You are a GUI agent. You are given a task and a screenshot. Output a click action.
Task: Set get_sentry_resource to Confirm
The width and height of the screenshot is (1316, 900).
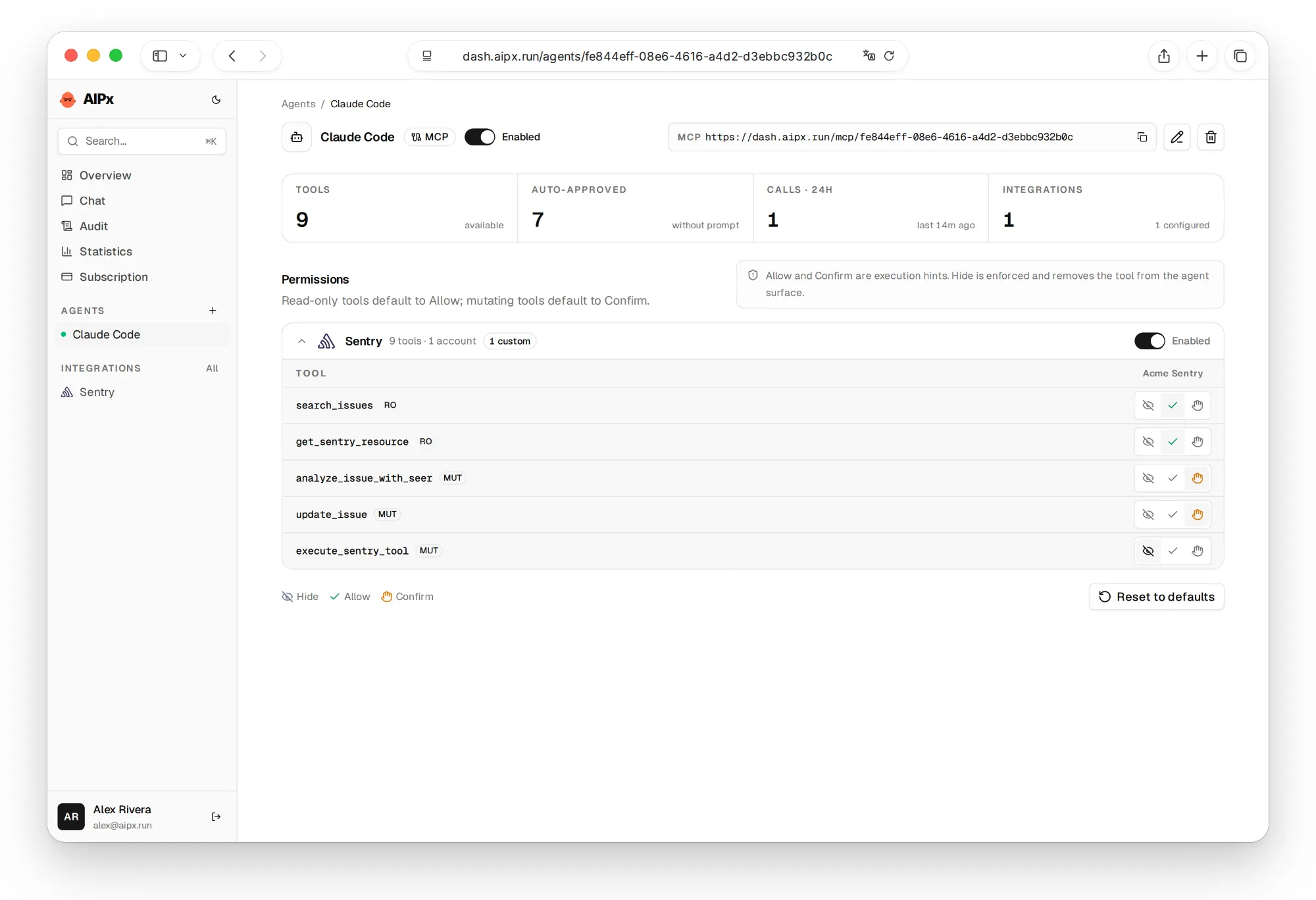pyautogui.click(x=1198, y=442)
